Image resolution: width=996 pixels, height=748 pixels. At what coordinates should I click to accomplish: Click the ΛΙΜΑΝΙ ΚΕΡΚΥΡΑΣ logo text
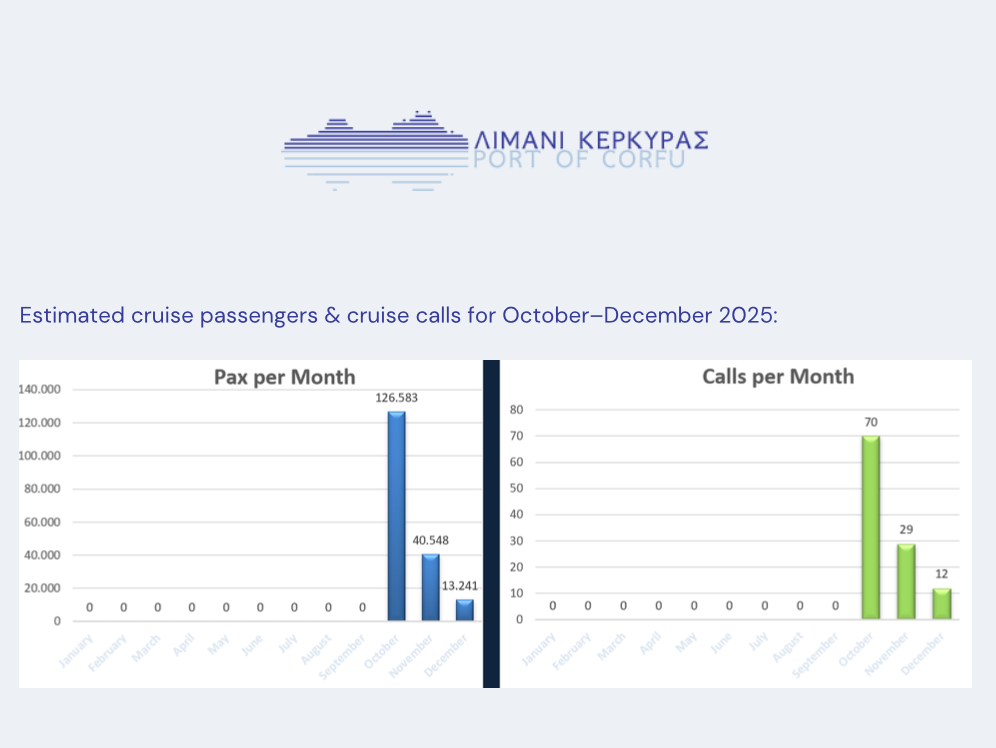(591, 140)
